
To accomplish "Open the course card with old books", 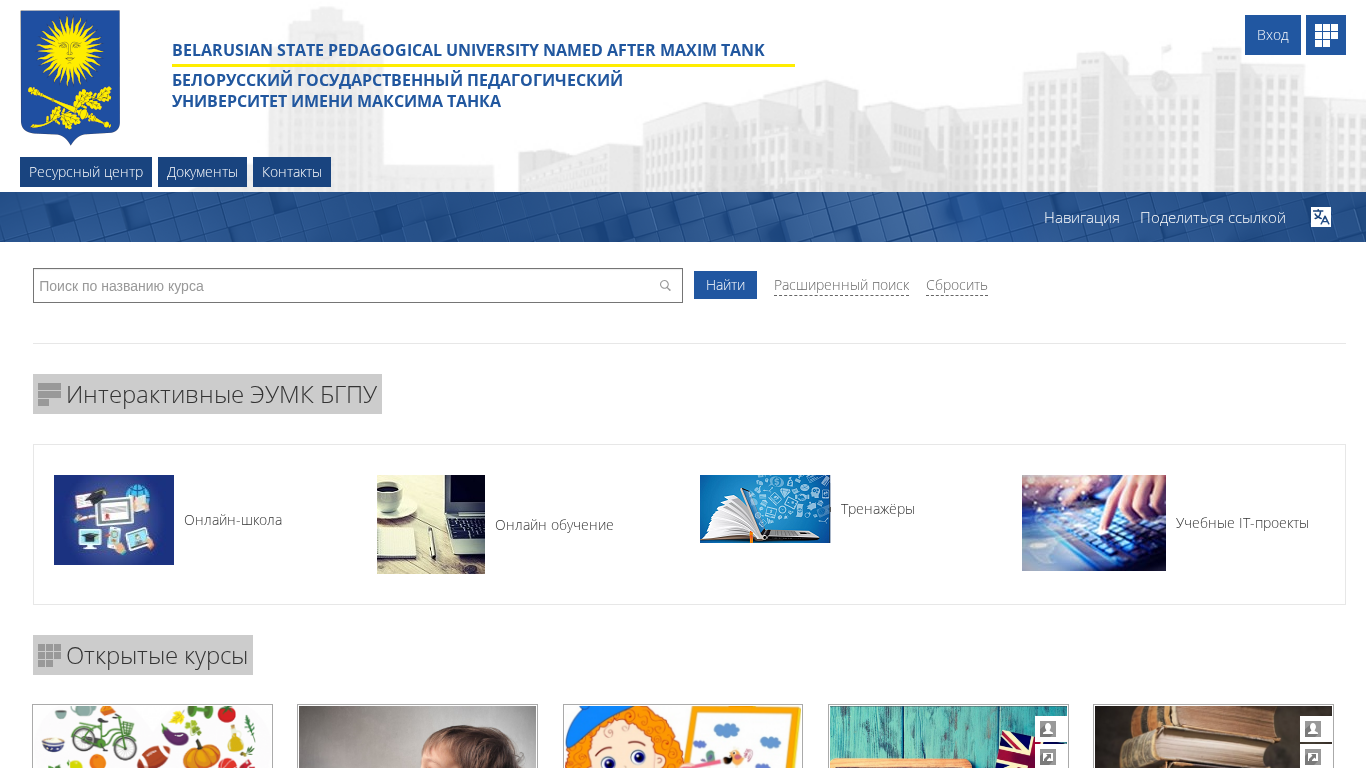I will pos(1213,736).
